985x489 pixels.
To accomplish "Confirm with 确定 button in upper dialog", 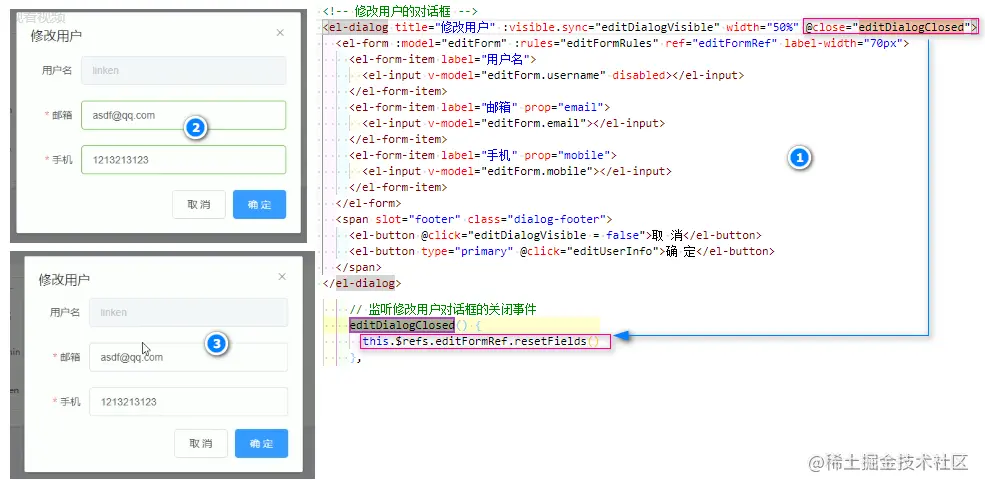I will click(259, 205).
